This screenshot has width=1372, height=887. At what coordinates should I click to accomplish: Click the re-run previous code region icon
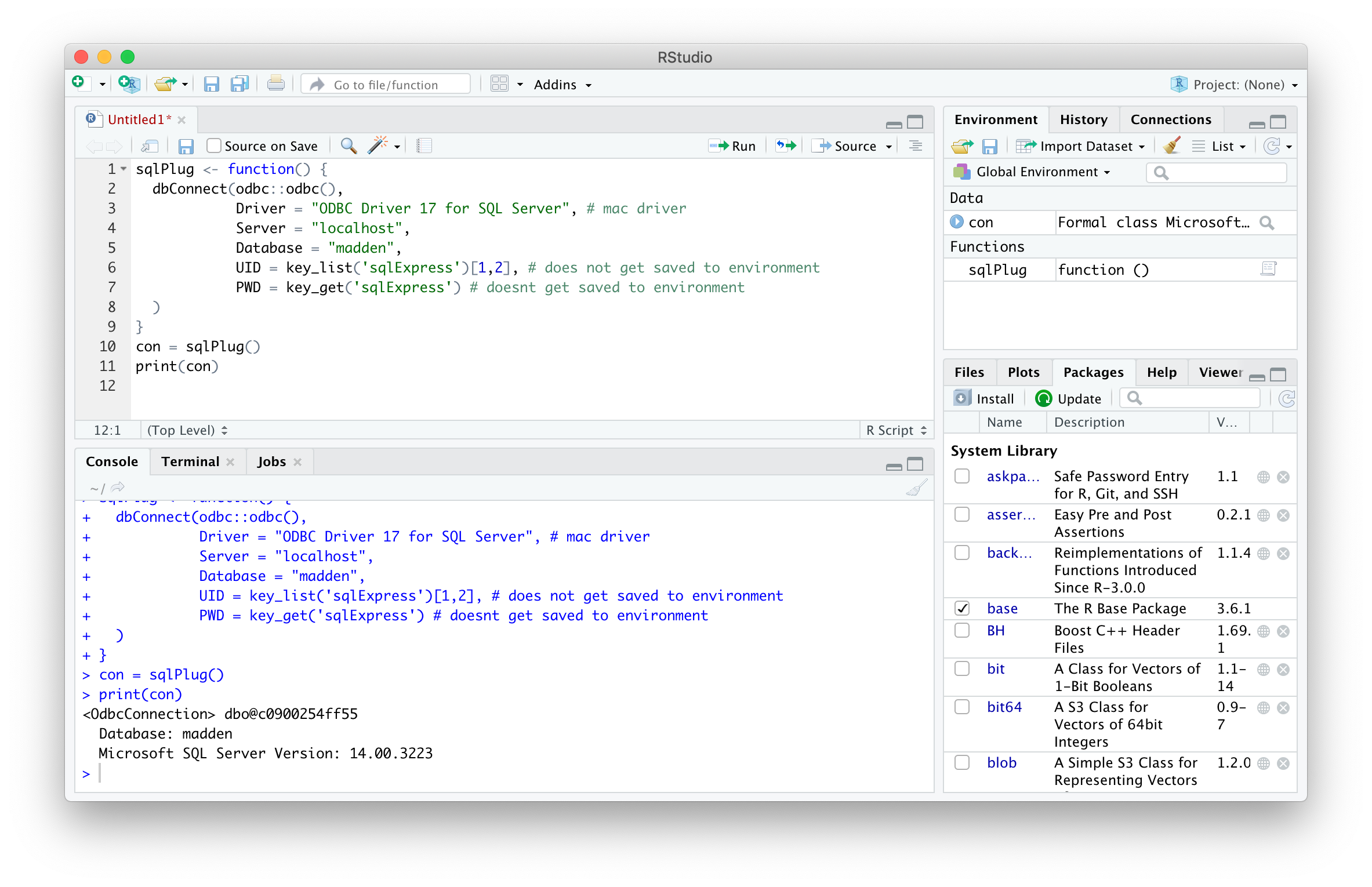click(786, 146)
